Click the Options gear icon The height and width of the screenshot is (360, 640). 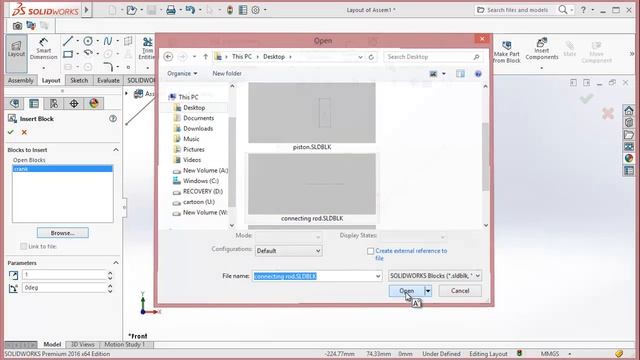pyautogui.click(x=256, y=10)
